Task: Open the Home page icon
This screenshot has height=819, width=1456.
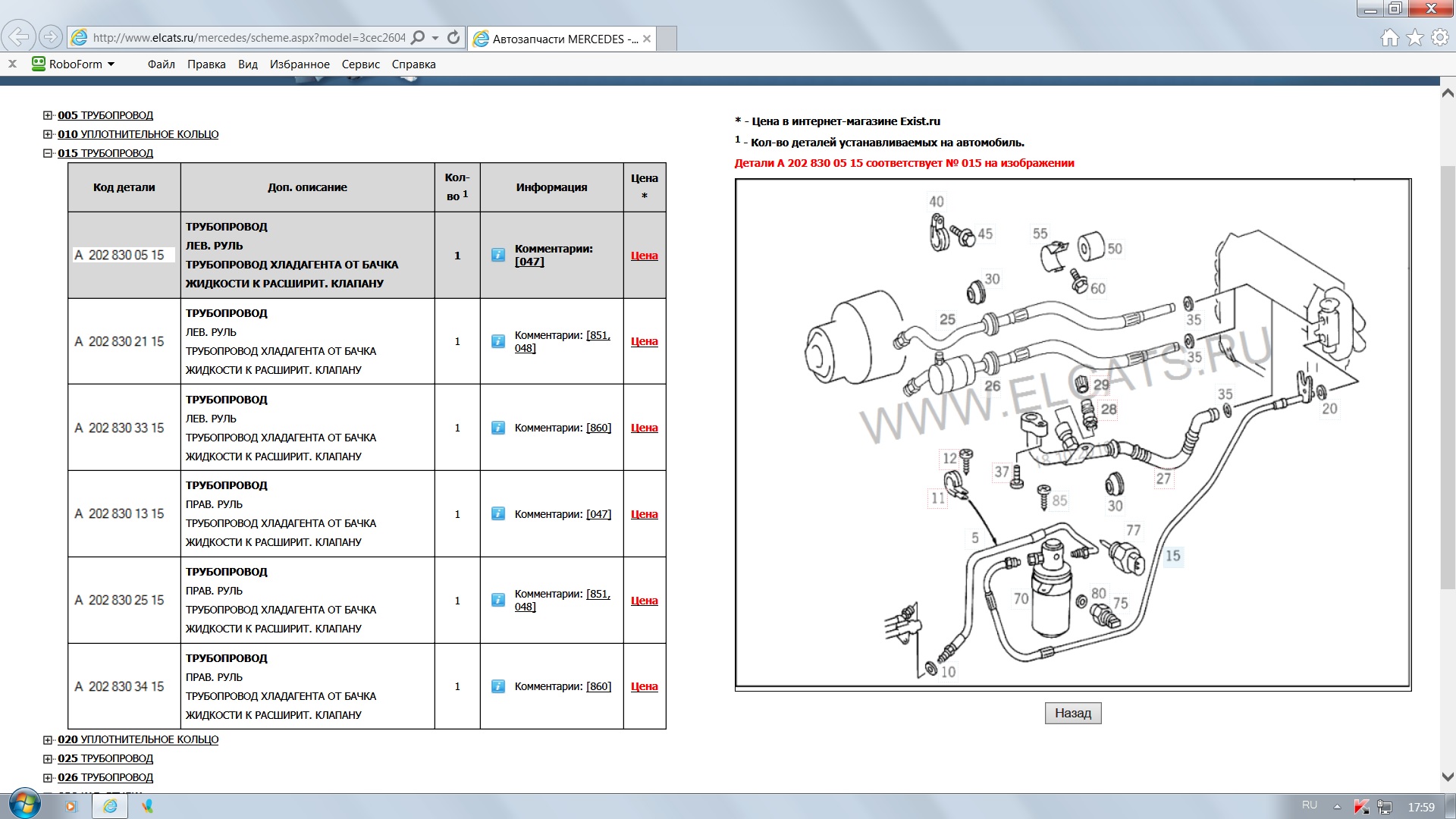Action: click(1389, 37)
